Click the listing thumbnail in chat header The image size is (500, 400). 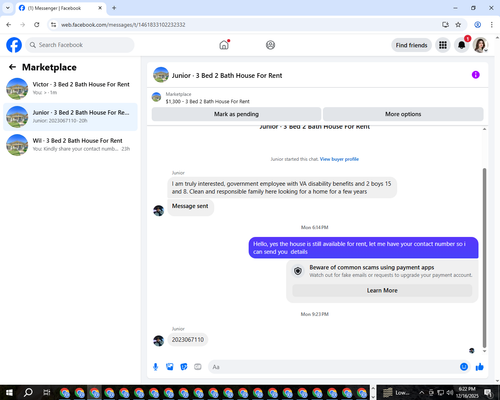coord(161,75)
